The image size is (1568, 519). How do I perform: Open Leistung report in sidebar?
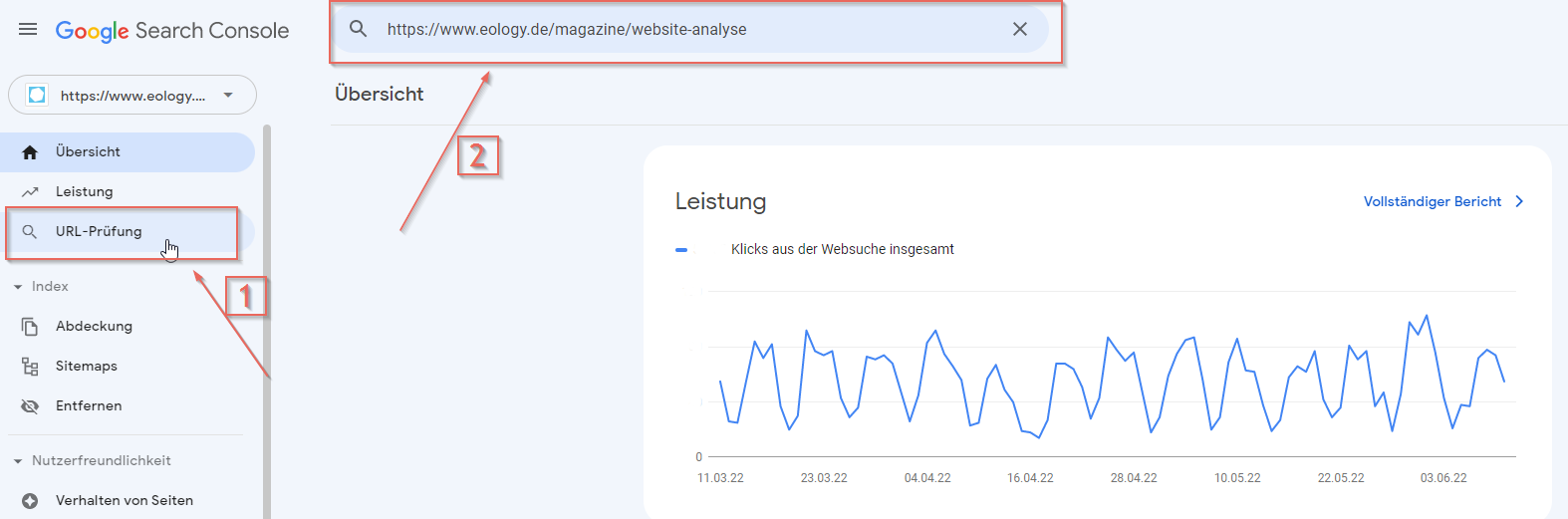[128, 192]
